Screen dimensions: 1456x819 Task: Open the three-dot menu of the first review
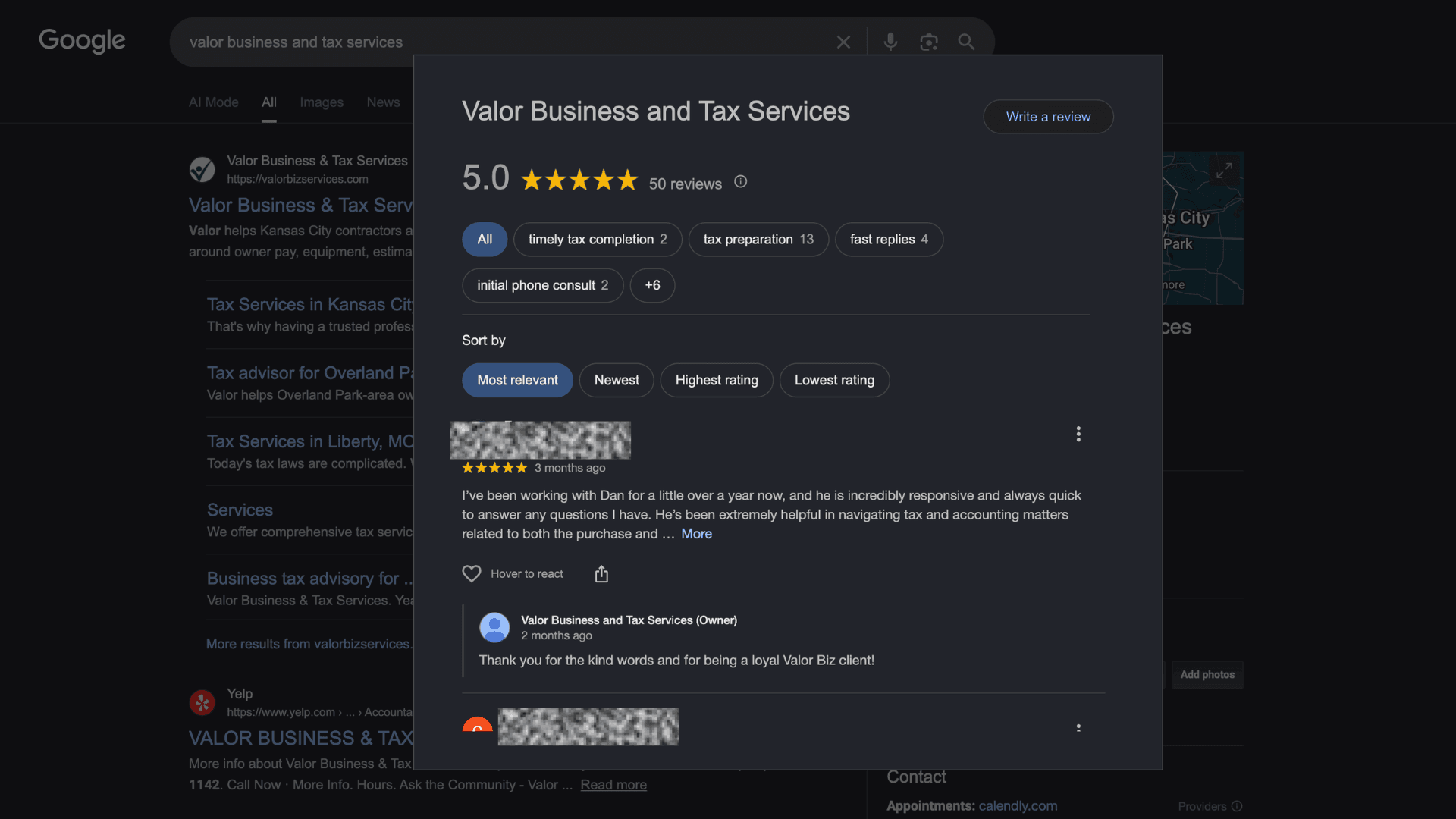[x=1078, y=434]
